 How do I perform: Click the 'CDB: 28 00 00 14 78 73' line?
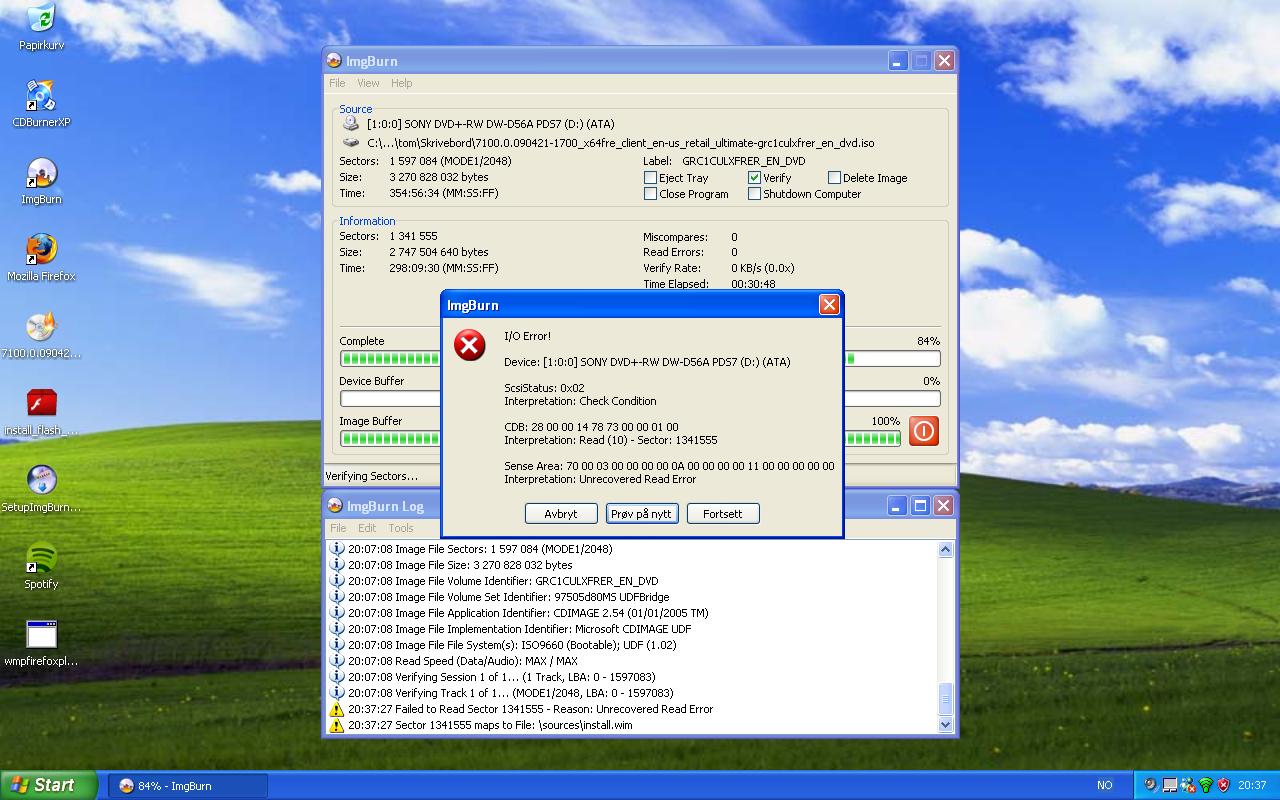[x=591, y=427]
